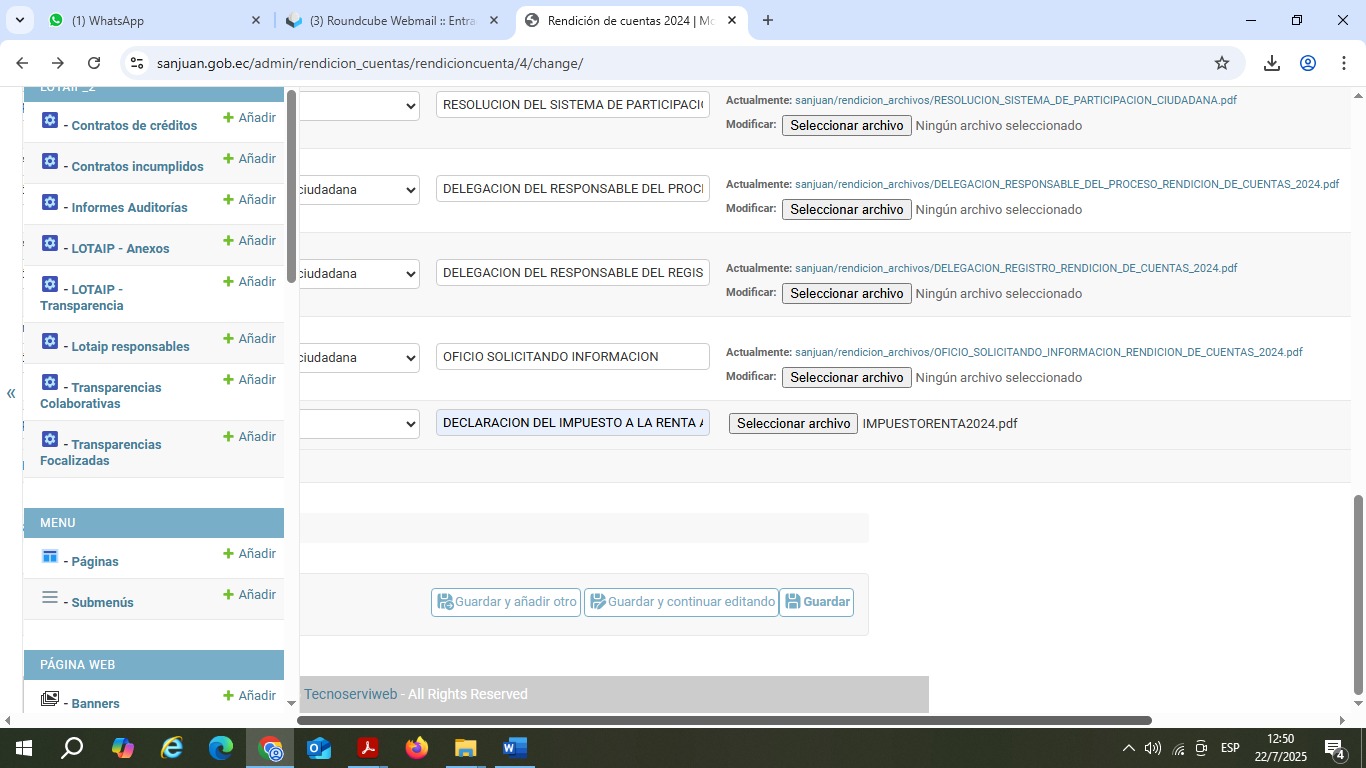The height and width of the screenshot is (768, 1366).
Task: Open the OFICIO_SOLICITANDO_INFORMACION pdf link
Action: pos(1048,352)
